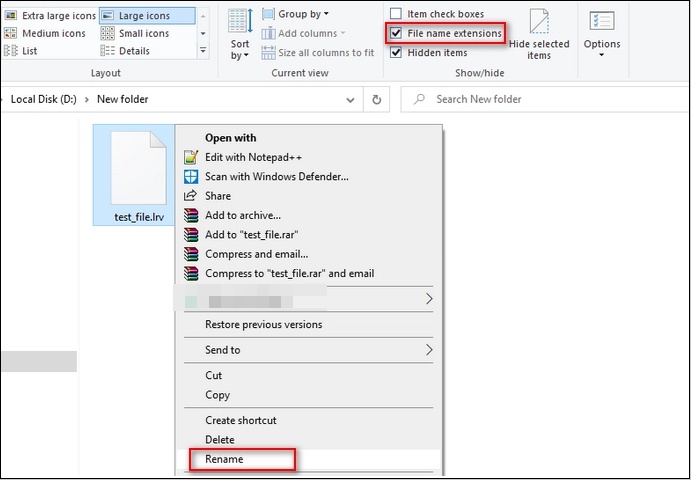691x480 pixels.
Task: Select Small icons layout
Action: 135,33
